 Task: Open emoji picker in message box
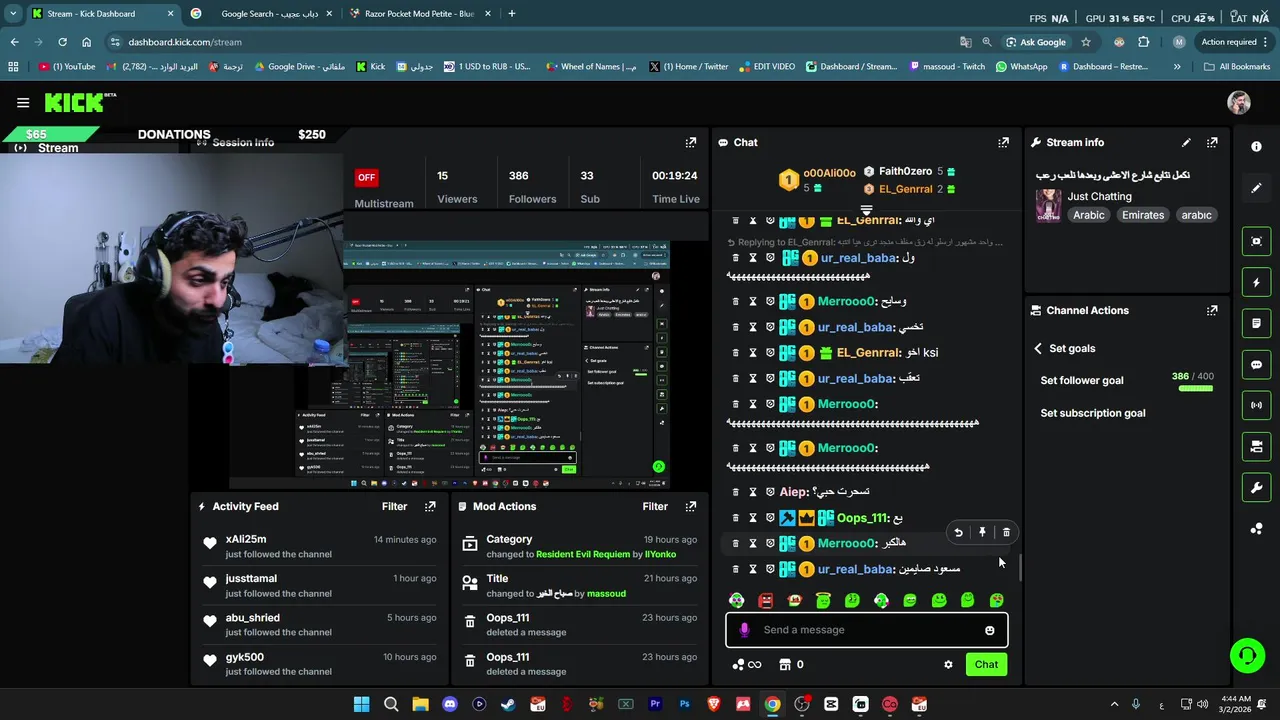(x=990, y=630)
